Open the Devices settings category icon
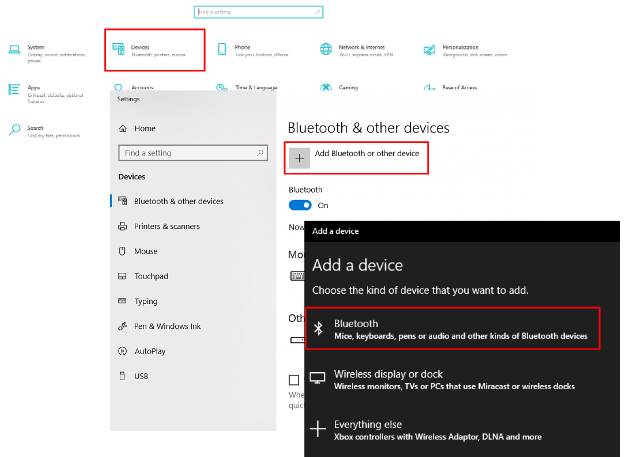 click(118, 49)
